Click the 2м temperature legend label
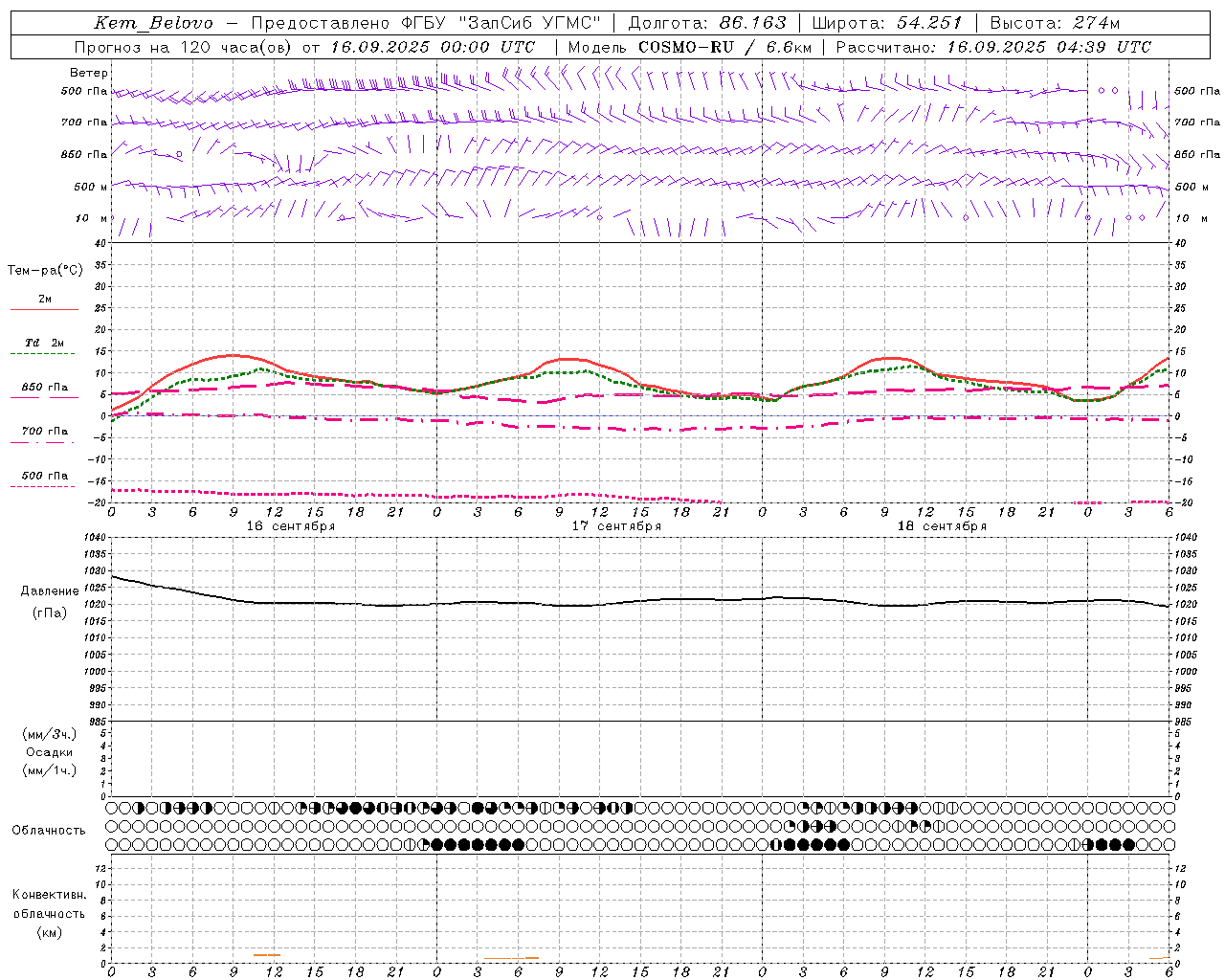 45,299
